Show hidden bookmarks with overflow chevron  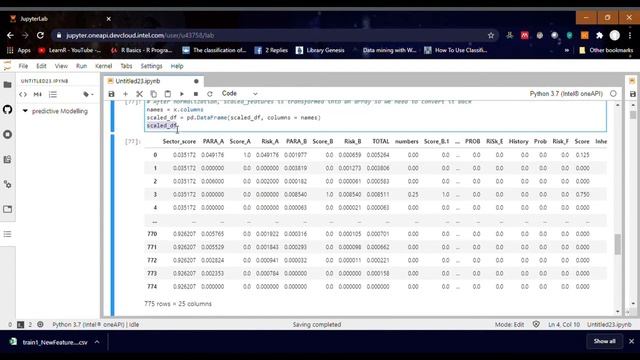tap(567, 50)
